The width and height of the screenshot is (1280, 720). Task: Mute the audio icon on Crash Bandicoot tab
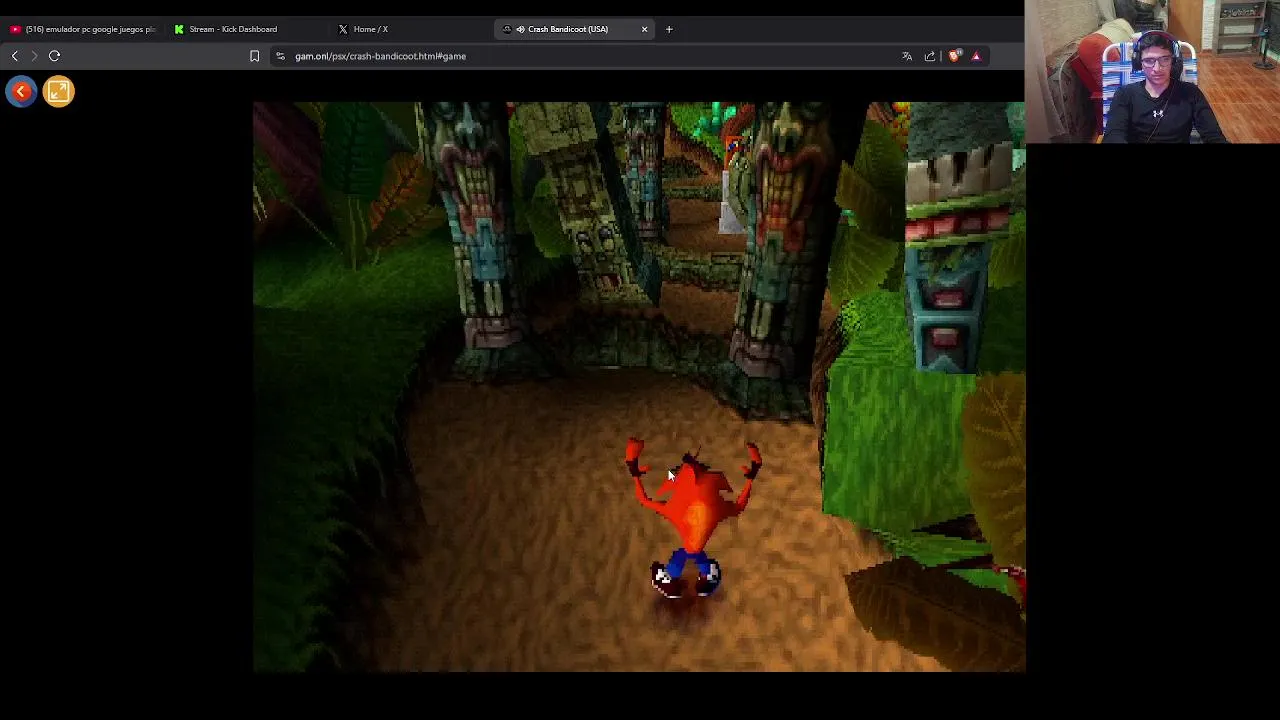[520, 29]
